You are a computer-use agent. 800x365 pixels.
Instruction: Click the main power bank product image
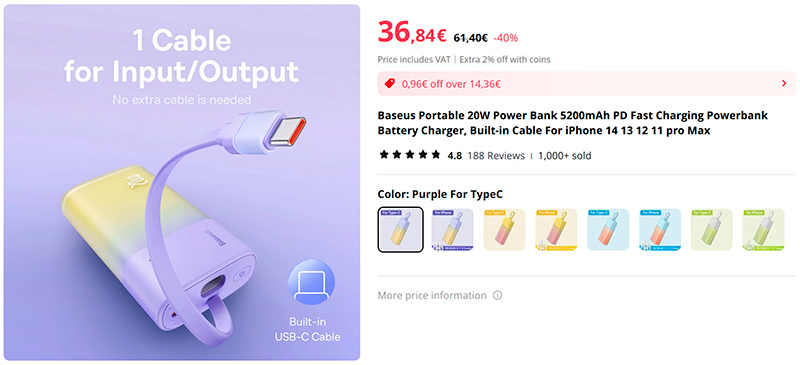coord(182,183)
